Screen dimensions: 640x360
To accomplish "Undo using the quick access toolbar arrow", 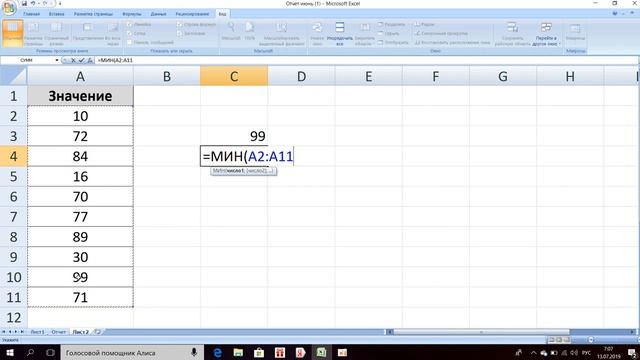I will click(x=33, y=3).
